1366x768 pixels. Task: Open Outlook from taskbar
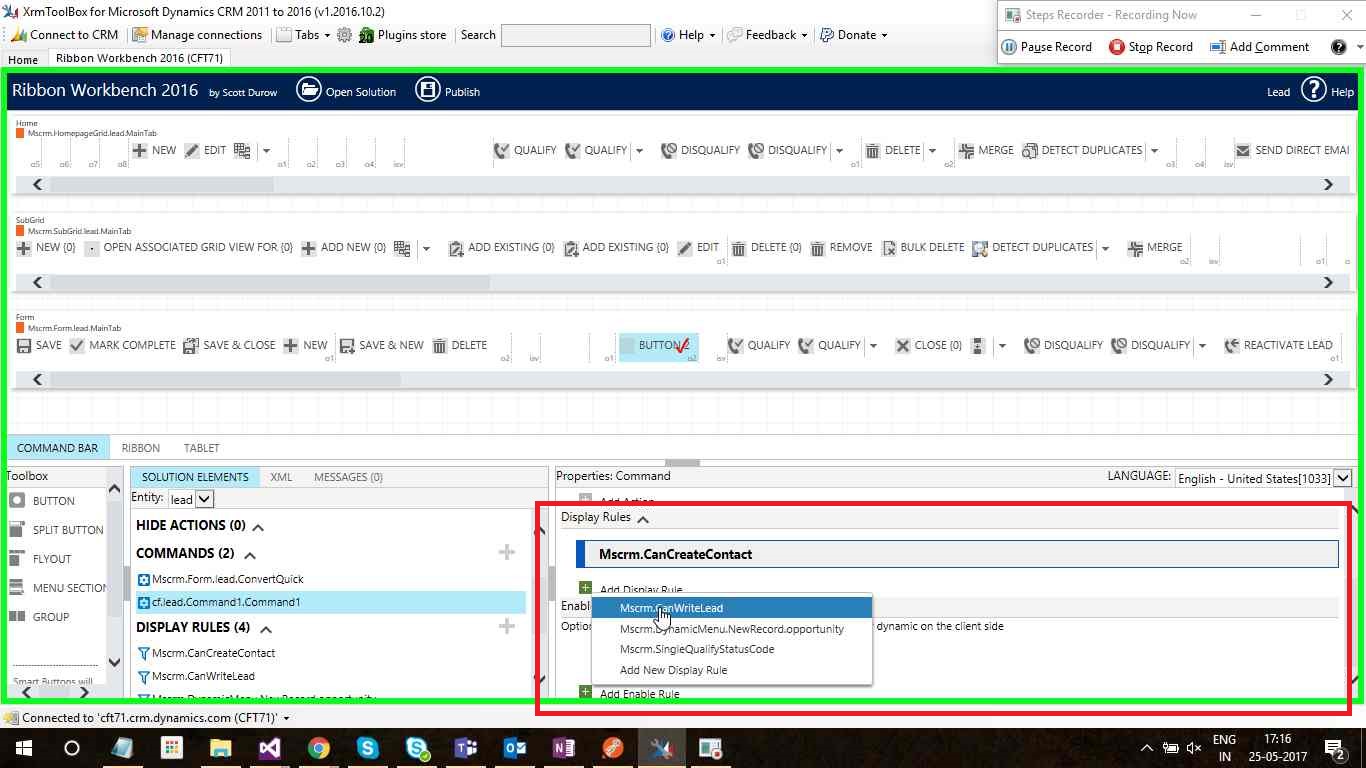[x=515, y=748]
